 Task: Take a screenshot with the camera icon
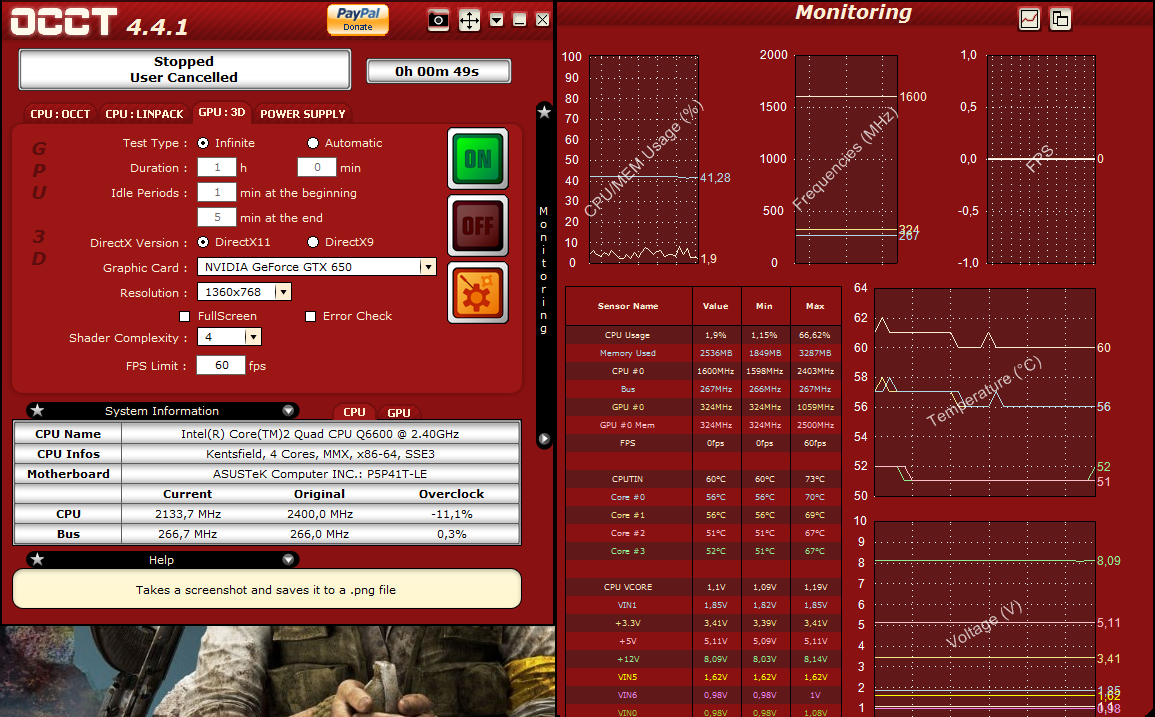click(x=438, y=20)
